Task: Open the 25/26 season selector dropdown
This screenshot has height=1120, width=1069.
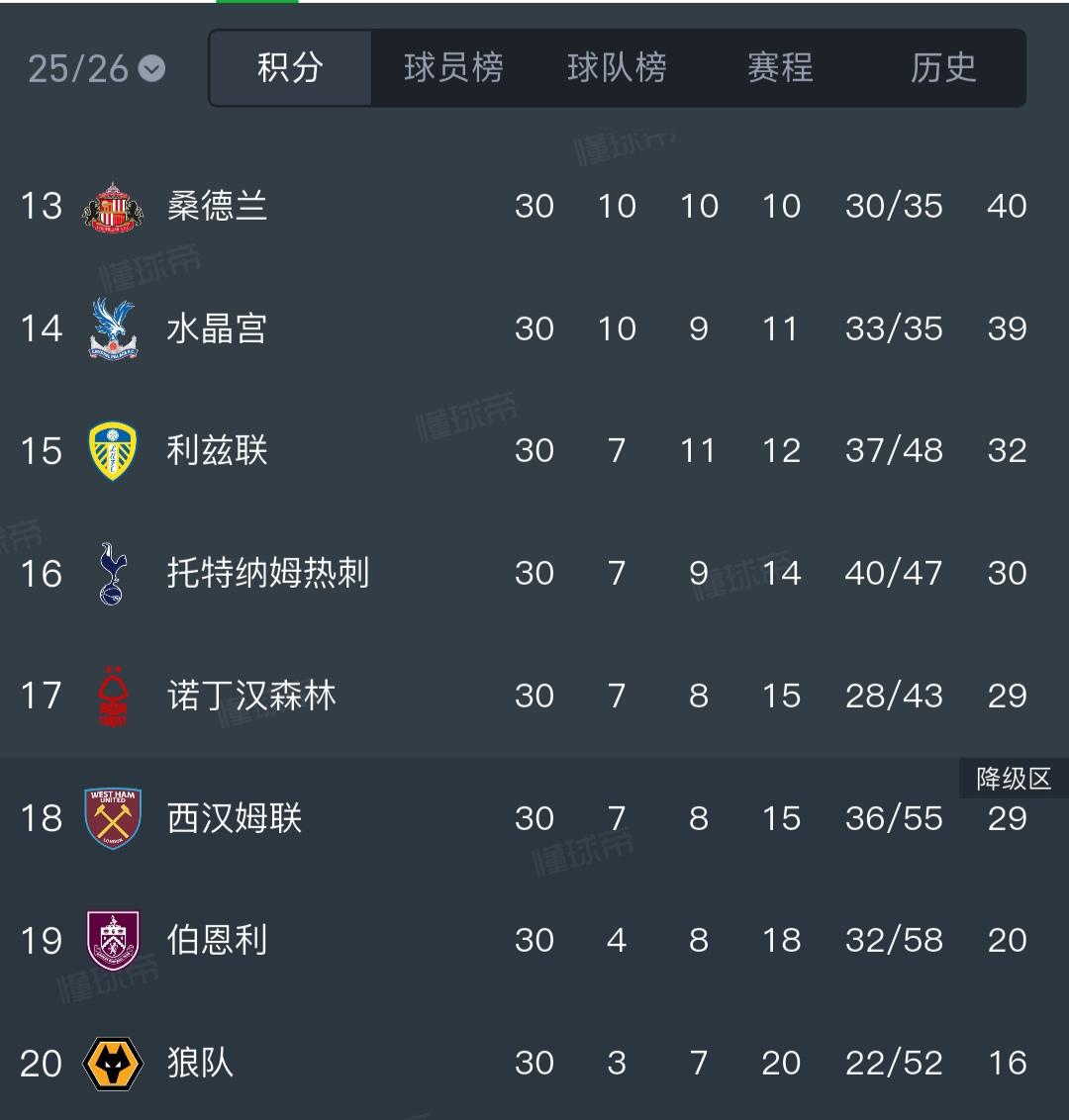Action: [96, 68]
